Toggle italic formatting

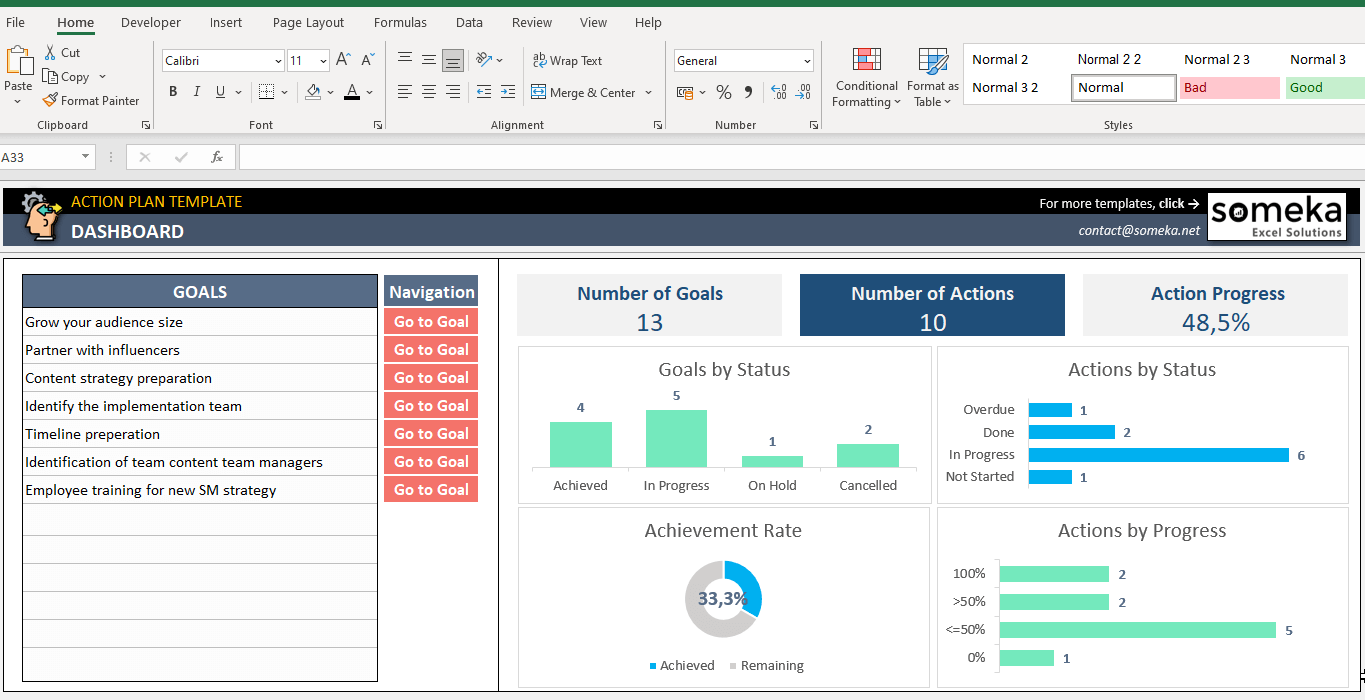(195, 91)
